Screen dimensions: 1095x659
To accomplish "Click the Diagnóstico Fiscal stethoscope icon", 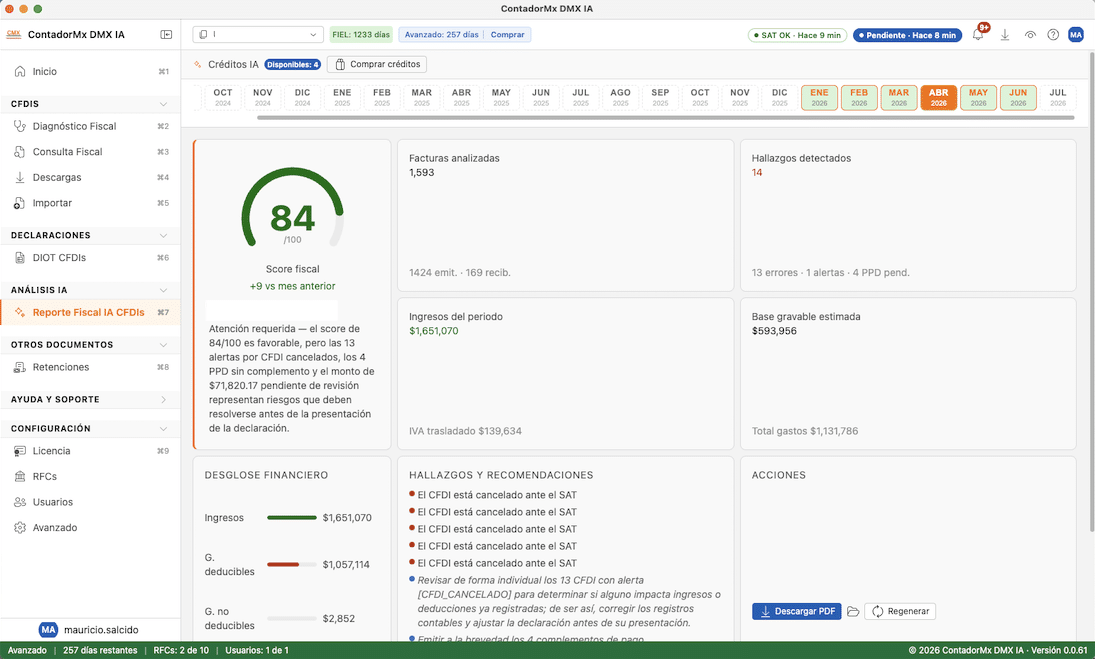I will tap(20, 126).
